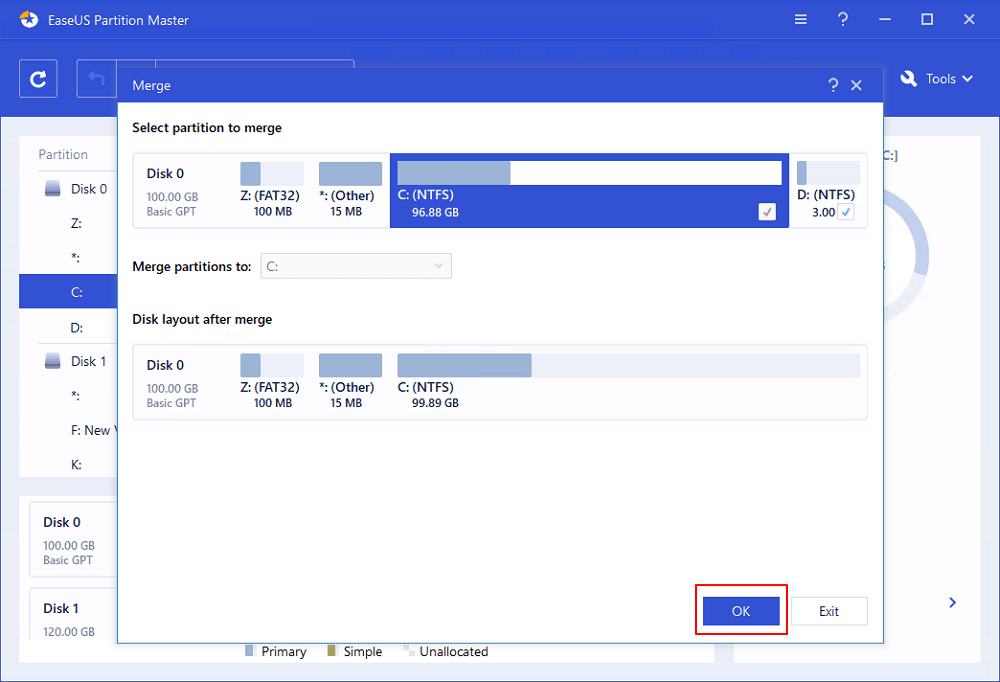
Task: Click the Primary legend color swatch
Action: [x=250, y=651]
